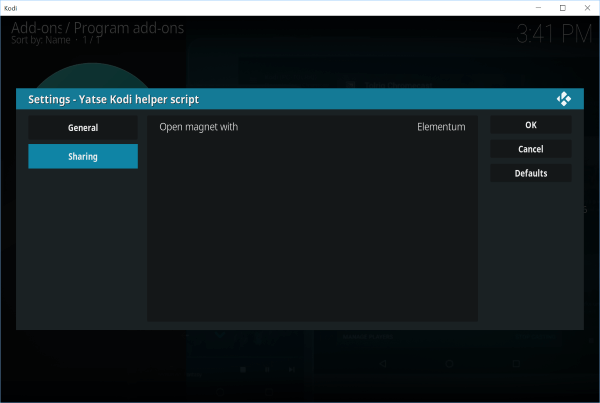The height and width of the screenshot is (403, 600).
Task: Click the 'Add-ons / Program add-ons' breadcrumb heading
Action: [x=97, y=28]
